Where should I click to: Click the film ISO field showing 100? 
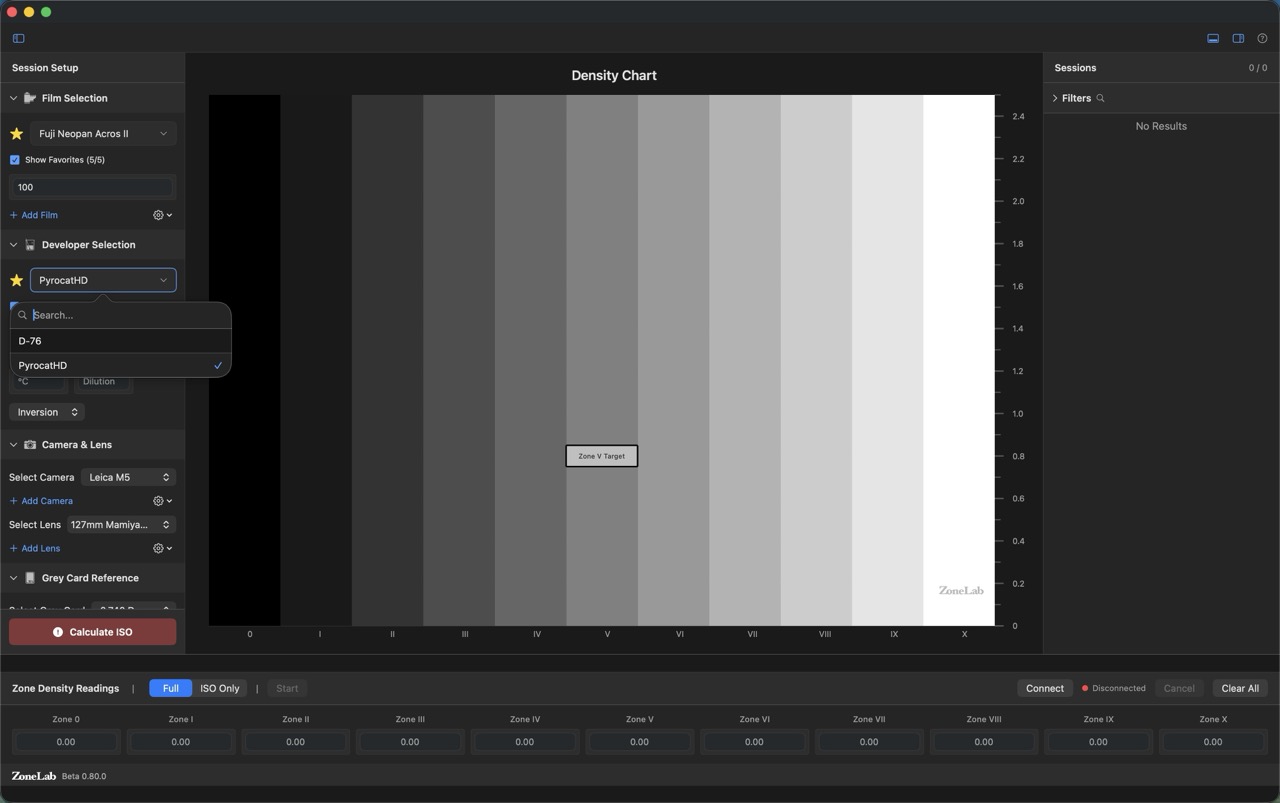(92, 187)
